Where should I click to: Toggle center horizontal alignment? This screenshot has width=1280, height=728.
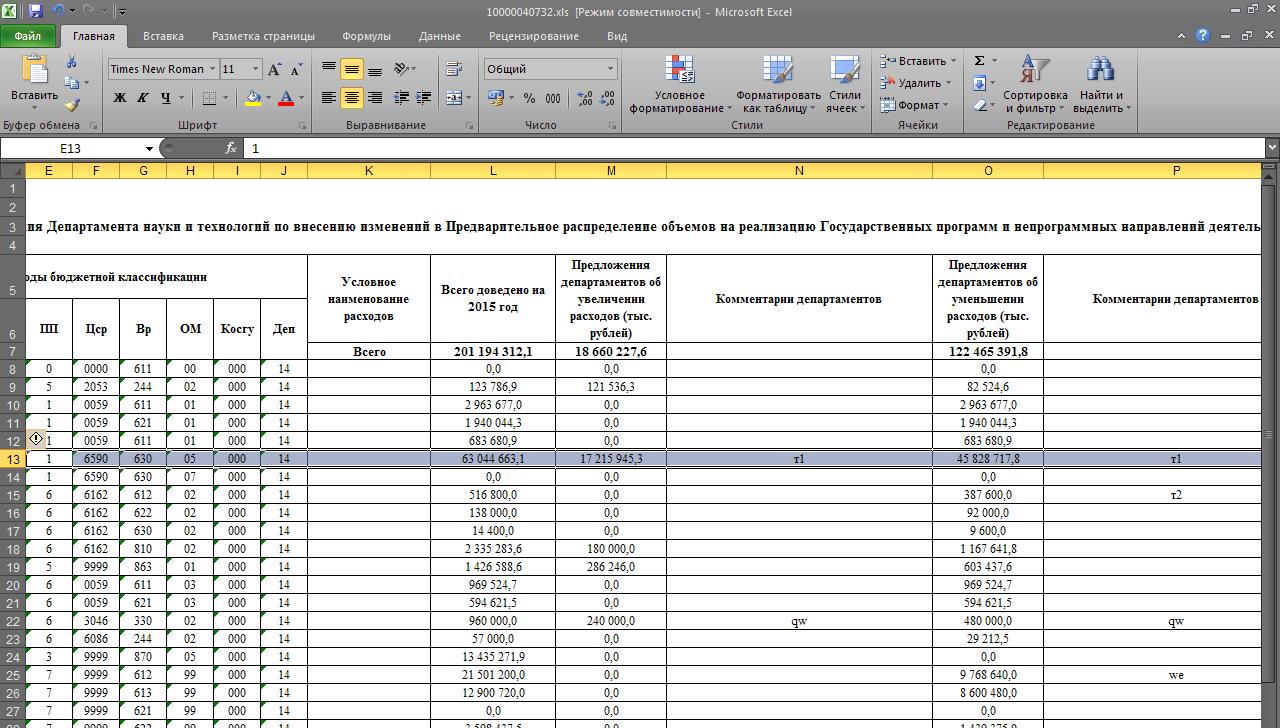coord(352,97)
